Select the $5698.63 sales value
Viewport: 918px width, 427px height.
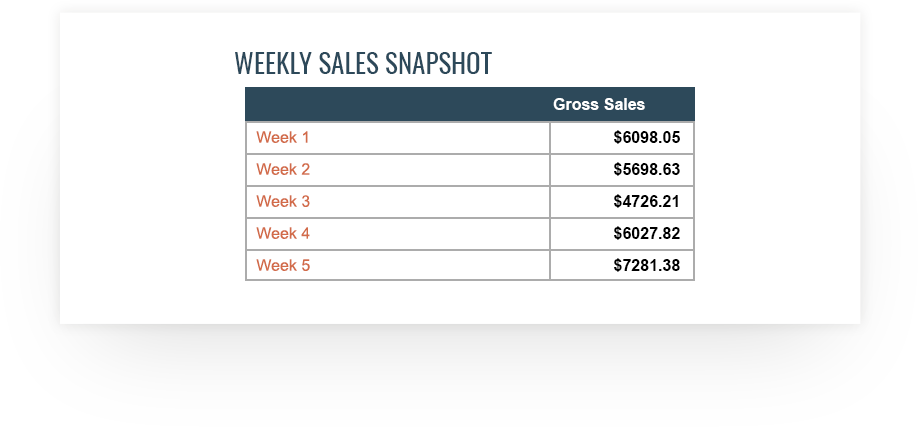coord(646,169)
